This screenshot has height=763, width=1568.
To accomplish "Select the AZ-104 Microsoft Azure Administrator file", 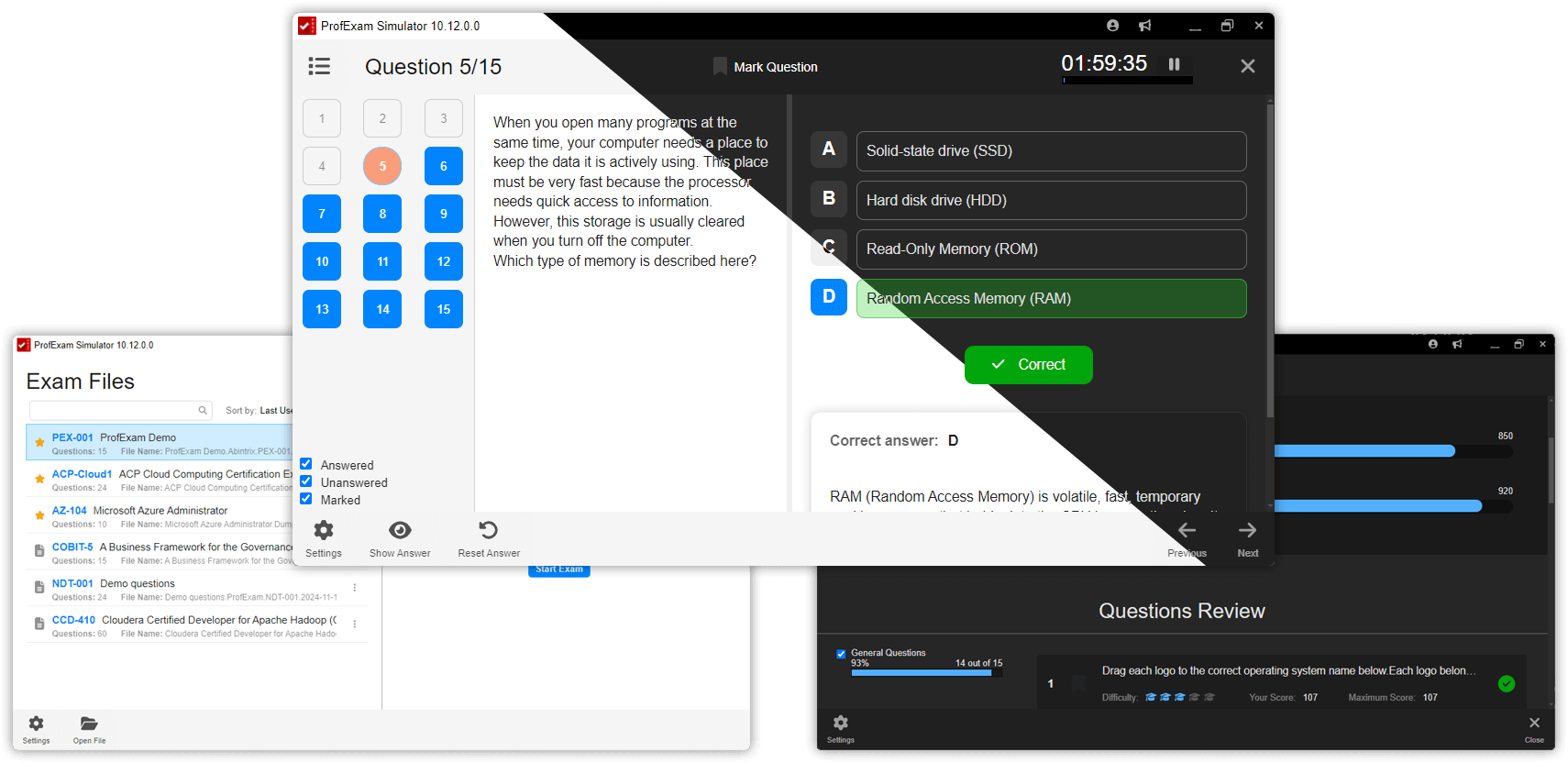I will [160, 516].
